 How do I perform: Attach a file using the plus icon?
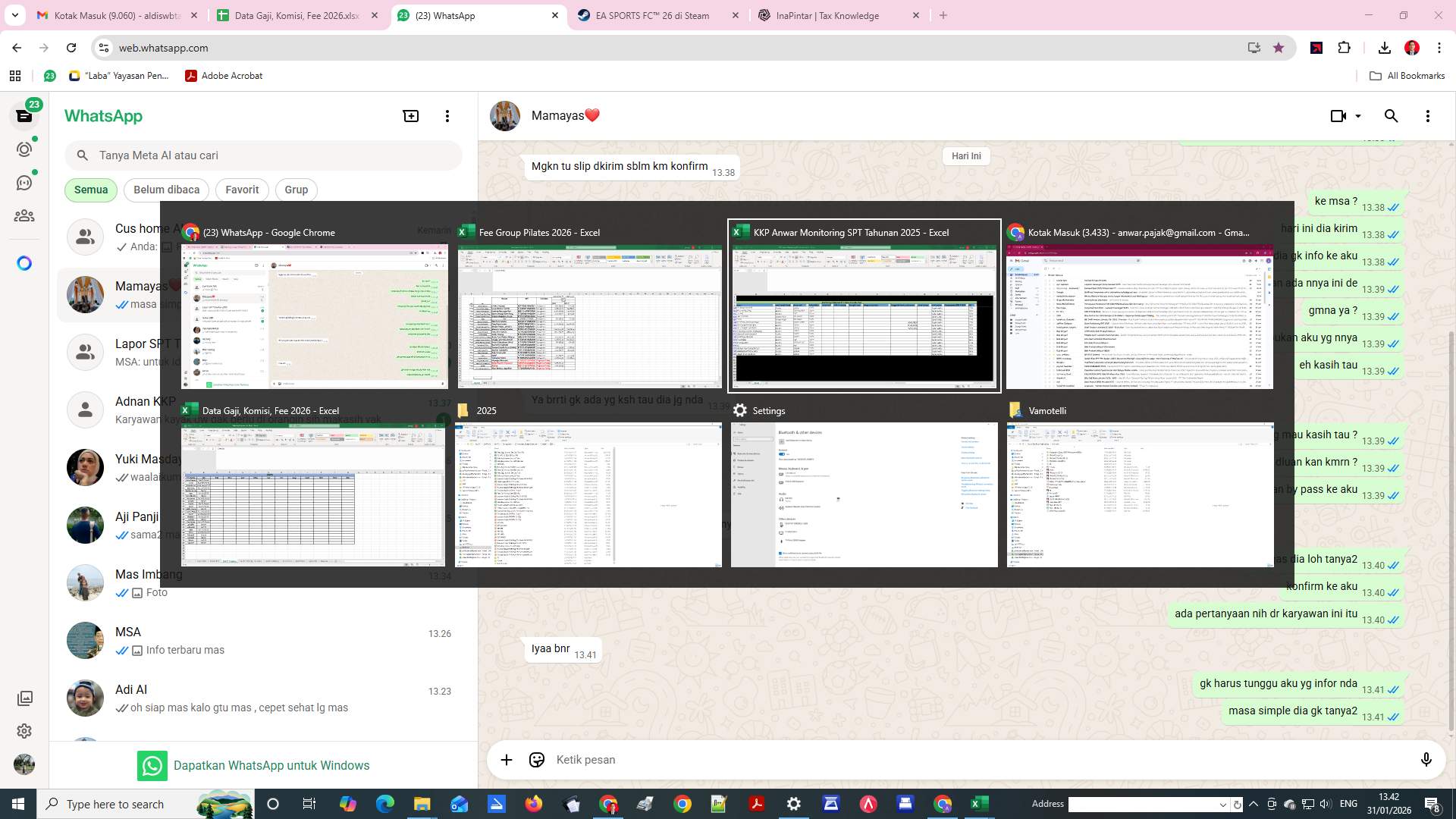pyautogui.click(x=507, y=759)
